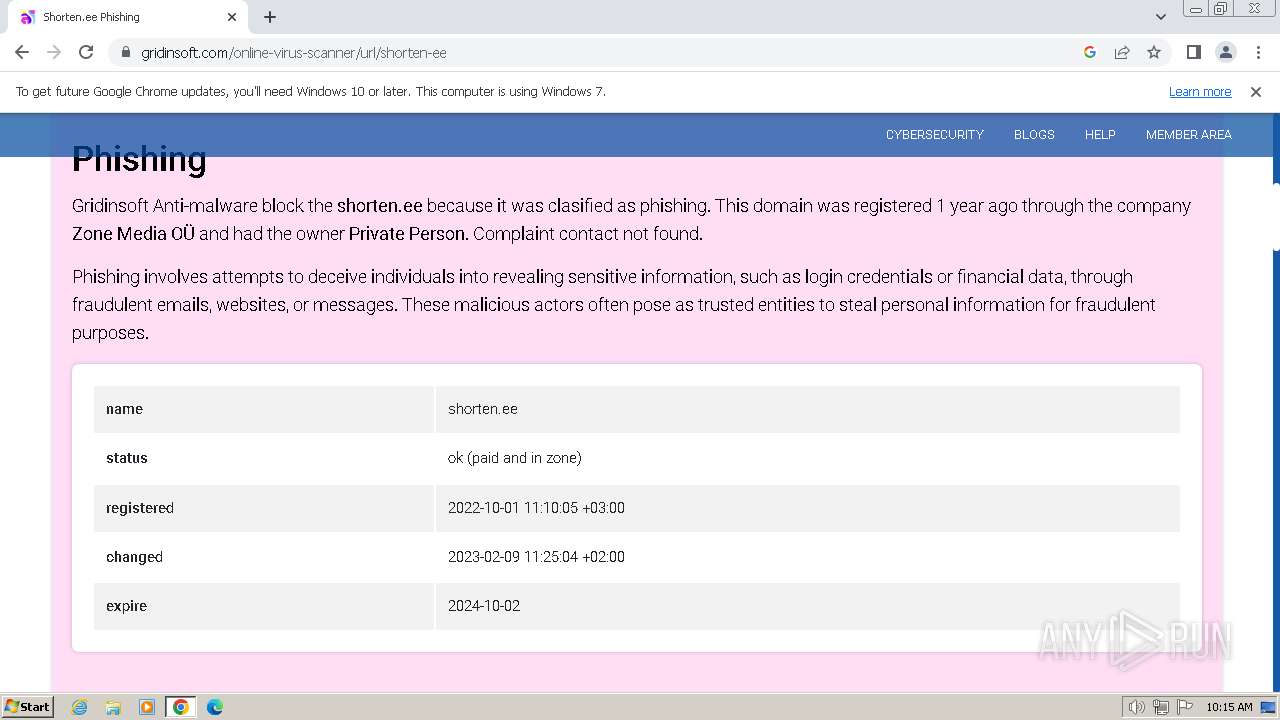This screenshot has width=1280, height=720.
Task: Open the Google search icon in the address bar
Action: [x=1090, y=52]
